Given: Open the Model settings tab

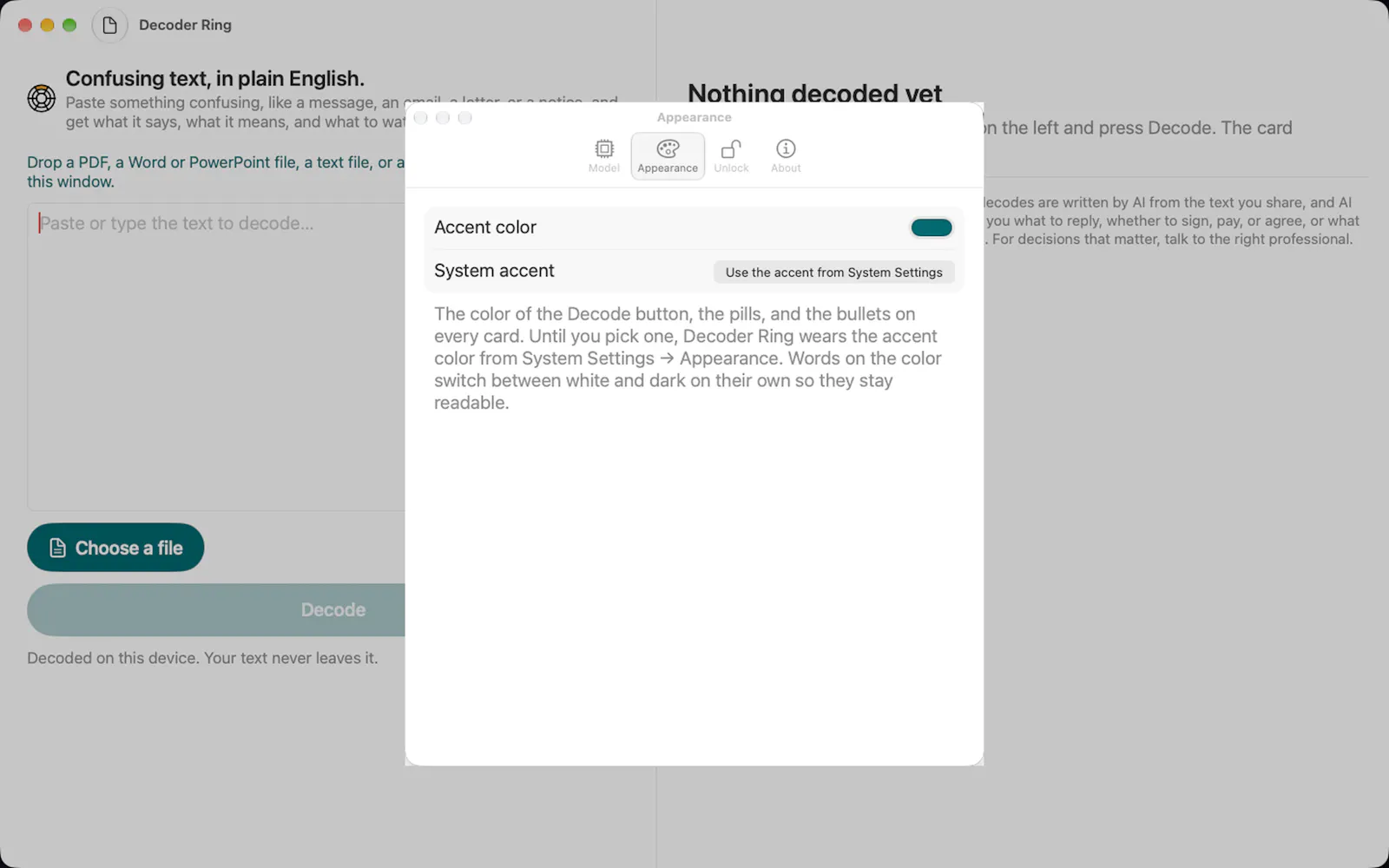Looking at the screenshot, I should pyautogui.click(x=604, y=156).
